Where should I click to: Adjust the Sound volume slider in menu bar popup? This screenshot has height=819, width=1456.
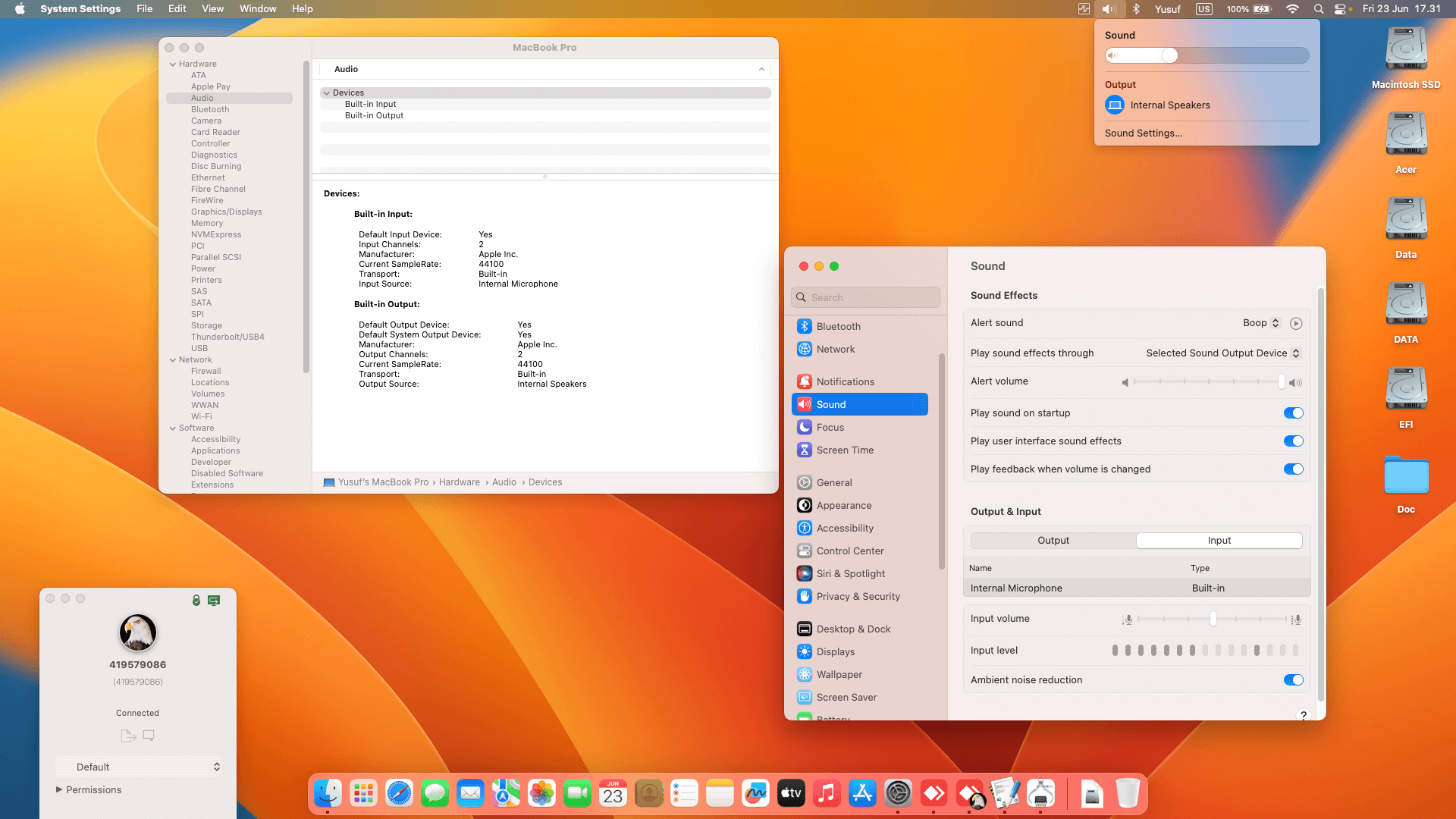(1207, 55)
